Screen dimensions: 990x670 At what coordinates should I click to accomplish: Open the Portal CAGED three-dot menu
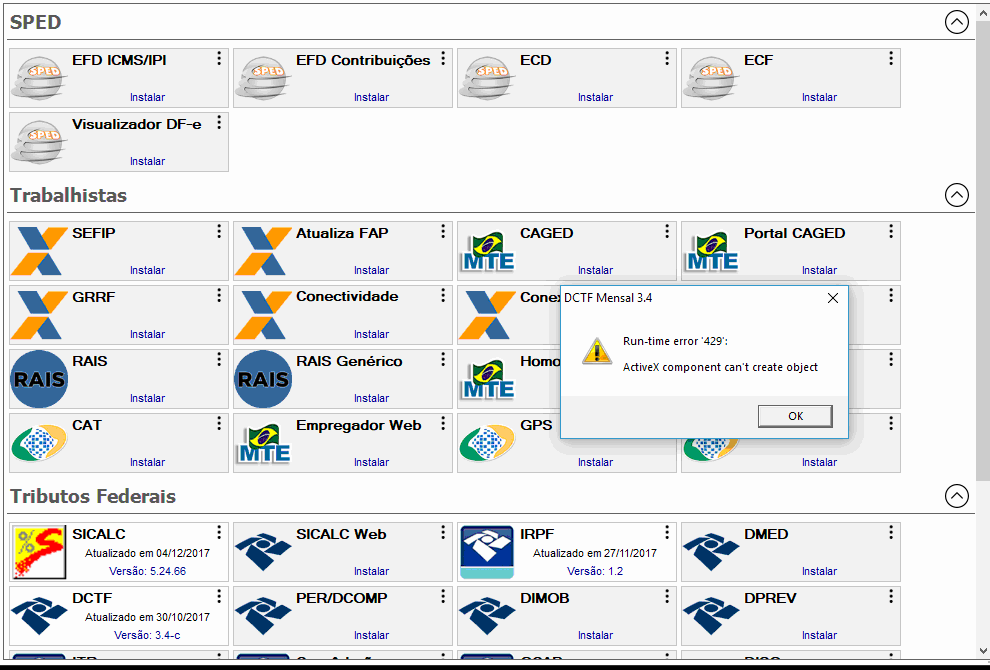point(891,232)
